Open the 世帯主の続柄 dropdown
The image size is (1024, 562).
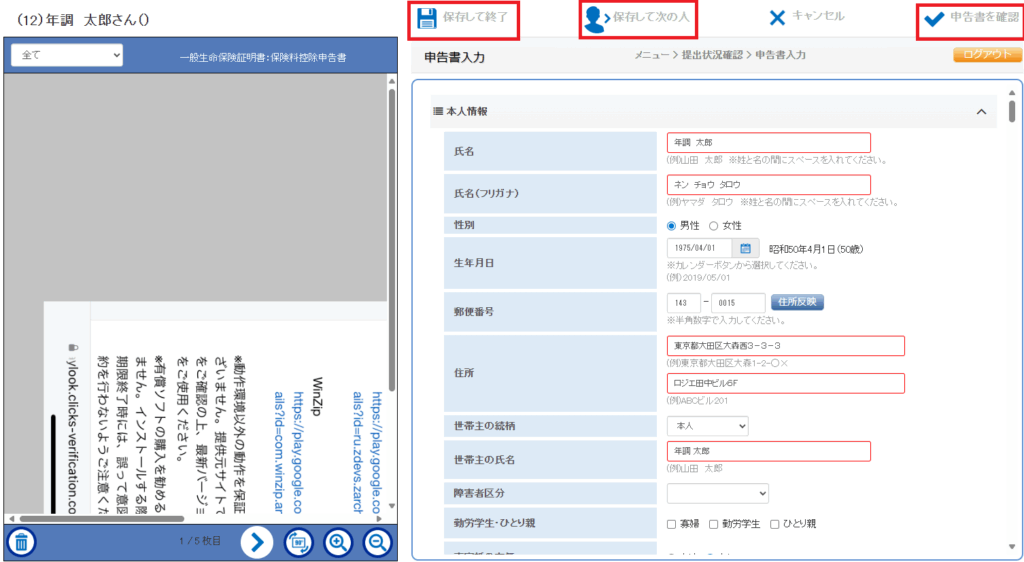(707, 426)
